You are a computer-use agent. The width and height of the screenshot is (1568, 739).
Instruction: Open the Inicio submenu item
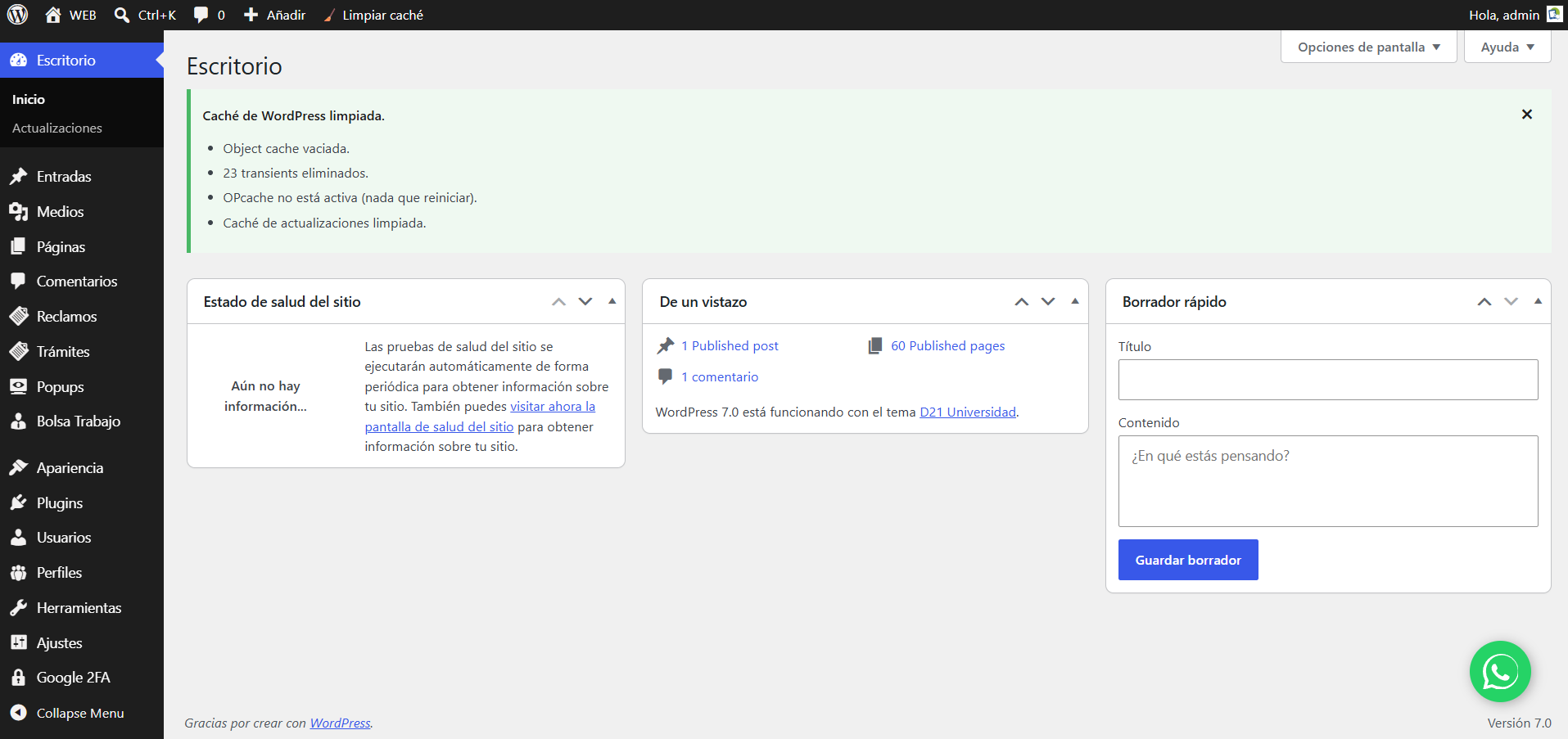point(29,99)
